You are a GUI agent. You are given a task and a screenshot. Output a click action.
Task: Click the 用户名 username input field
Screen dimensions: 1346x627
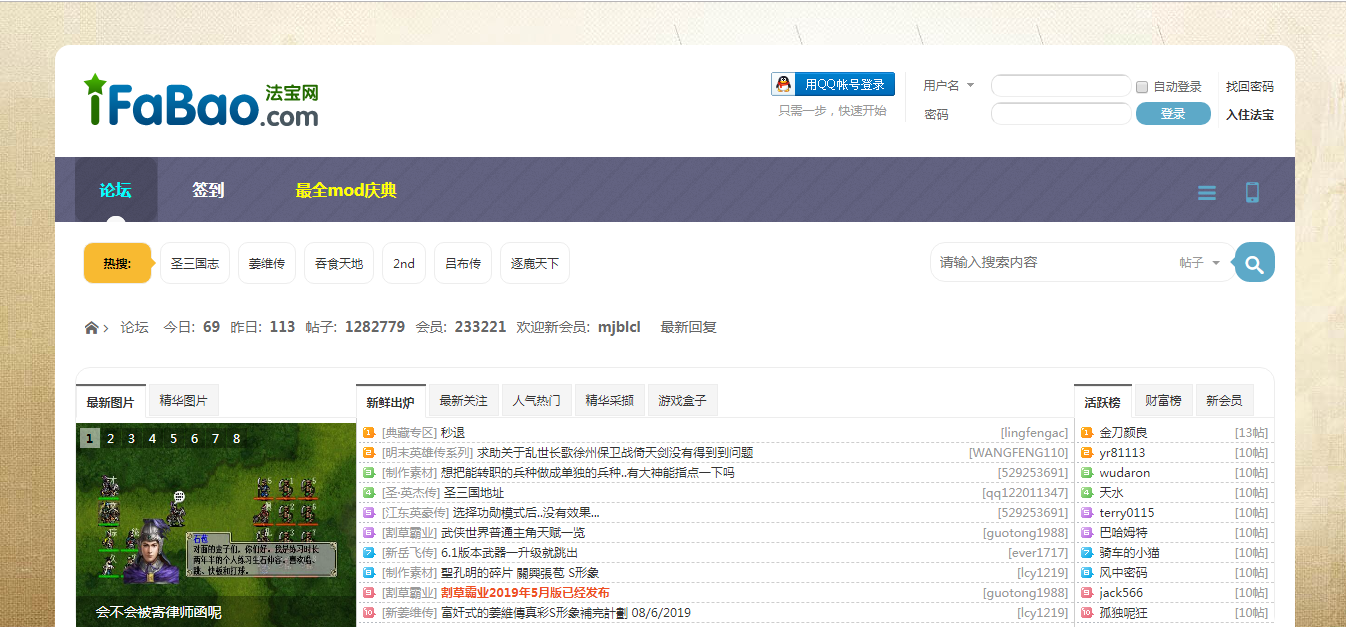click(x=1061, y=86)
